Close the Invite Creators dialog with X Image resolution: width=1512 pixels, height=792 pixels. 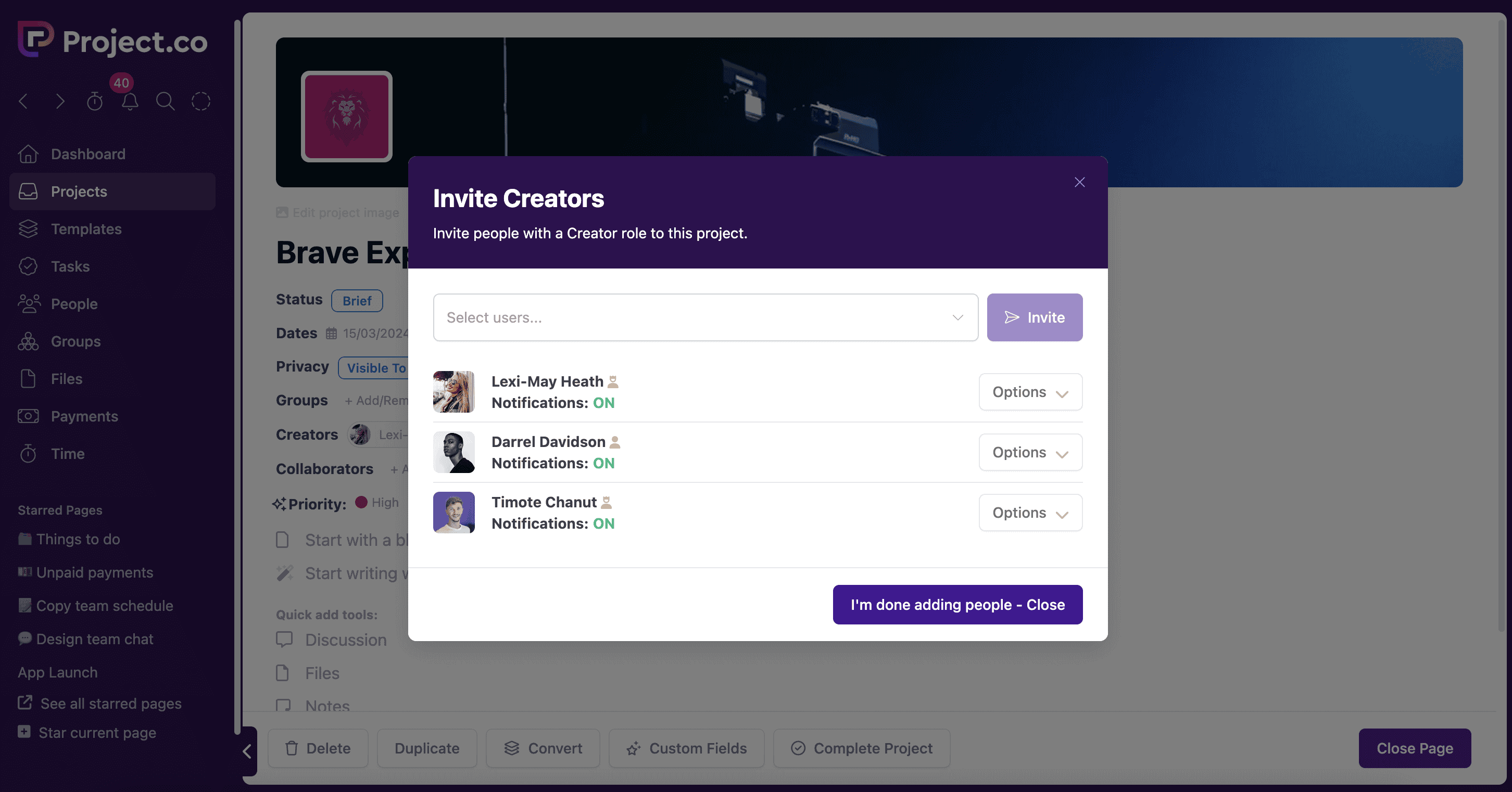pyautogui.click(x=1079, y=183)
